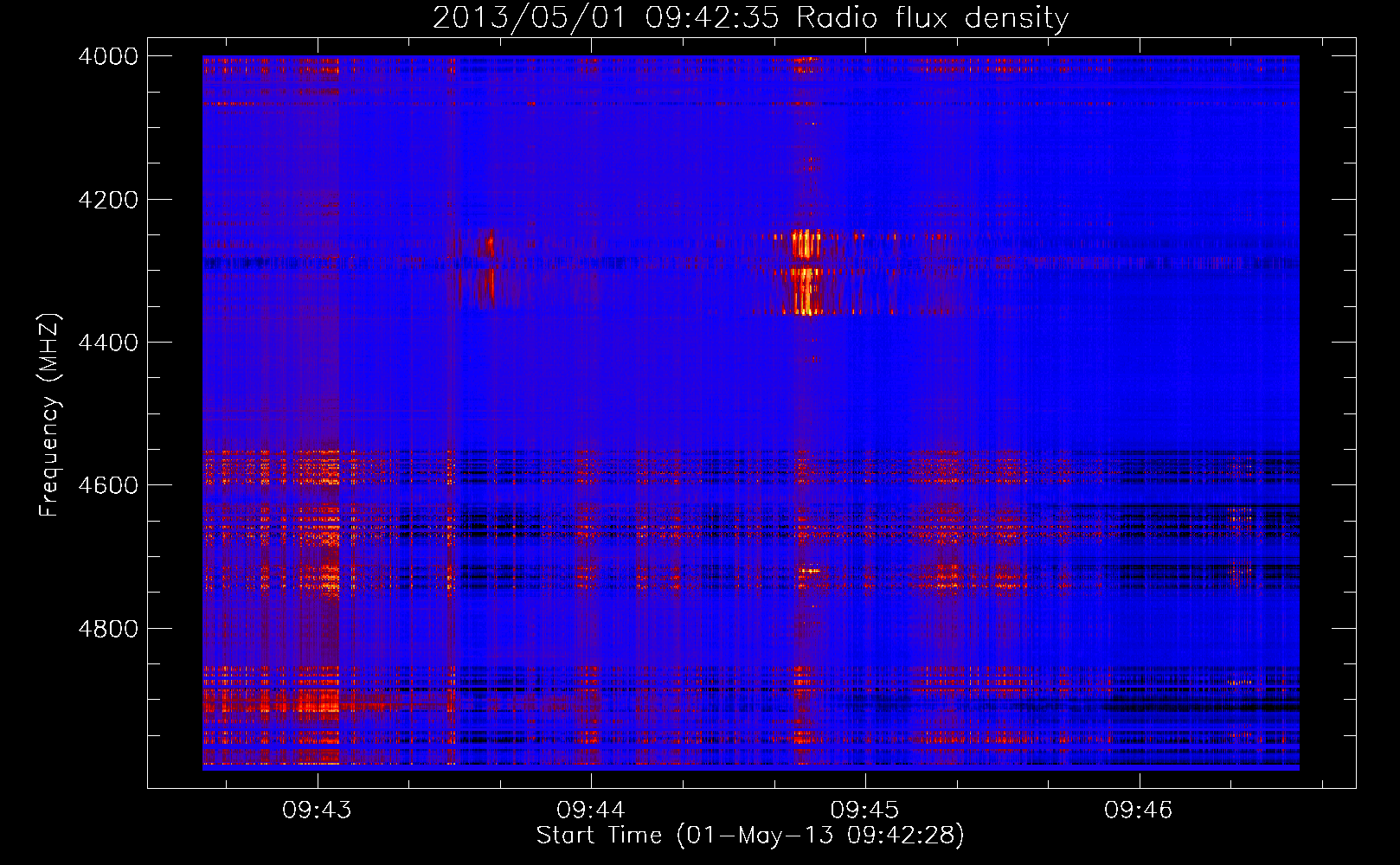Select the 4600 frequency tick label
1400x865 pixels.
108,485
